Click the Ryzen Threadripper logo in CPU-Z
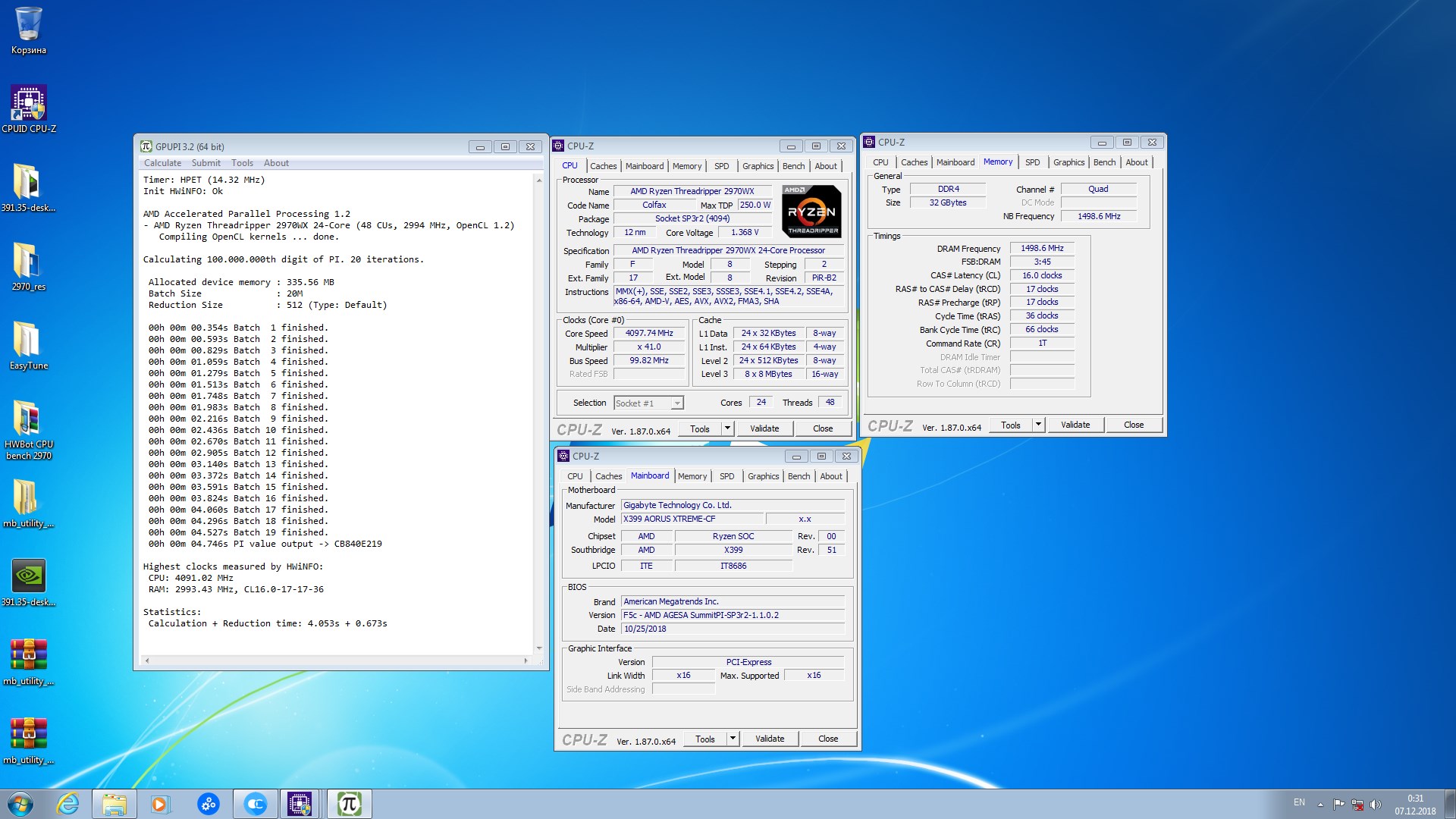This screenshot has height=819, width=1456. pos(811,211)
